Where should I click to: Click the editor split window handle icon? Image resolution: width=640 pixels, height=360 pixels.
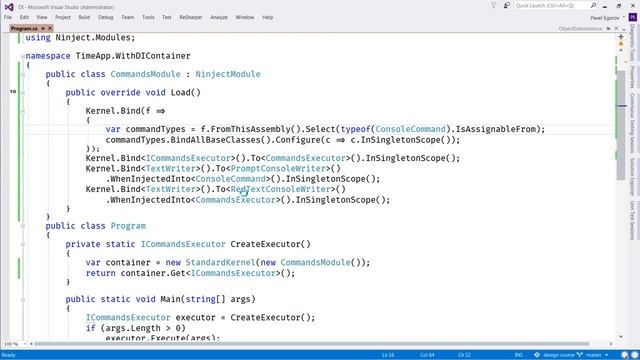click(x=621, y=37)
